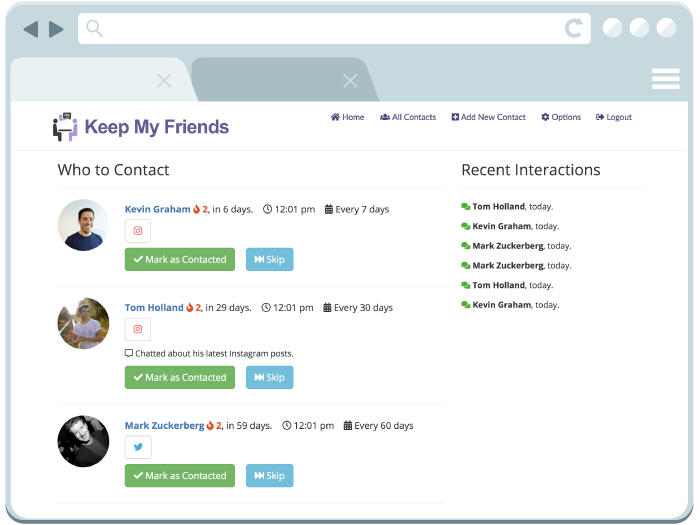Open the All Contacts page
700x525 pixels.
click(x=408, y=117)
